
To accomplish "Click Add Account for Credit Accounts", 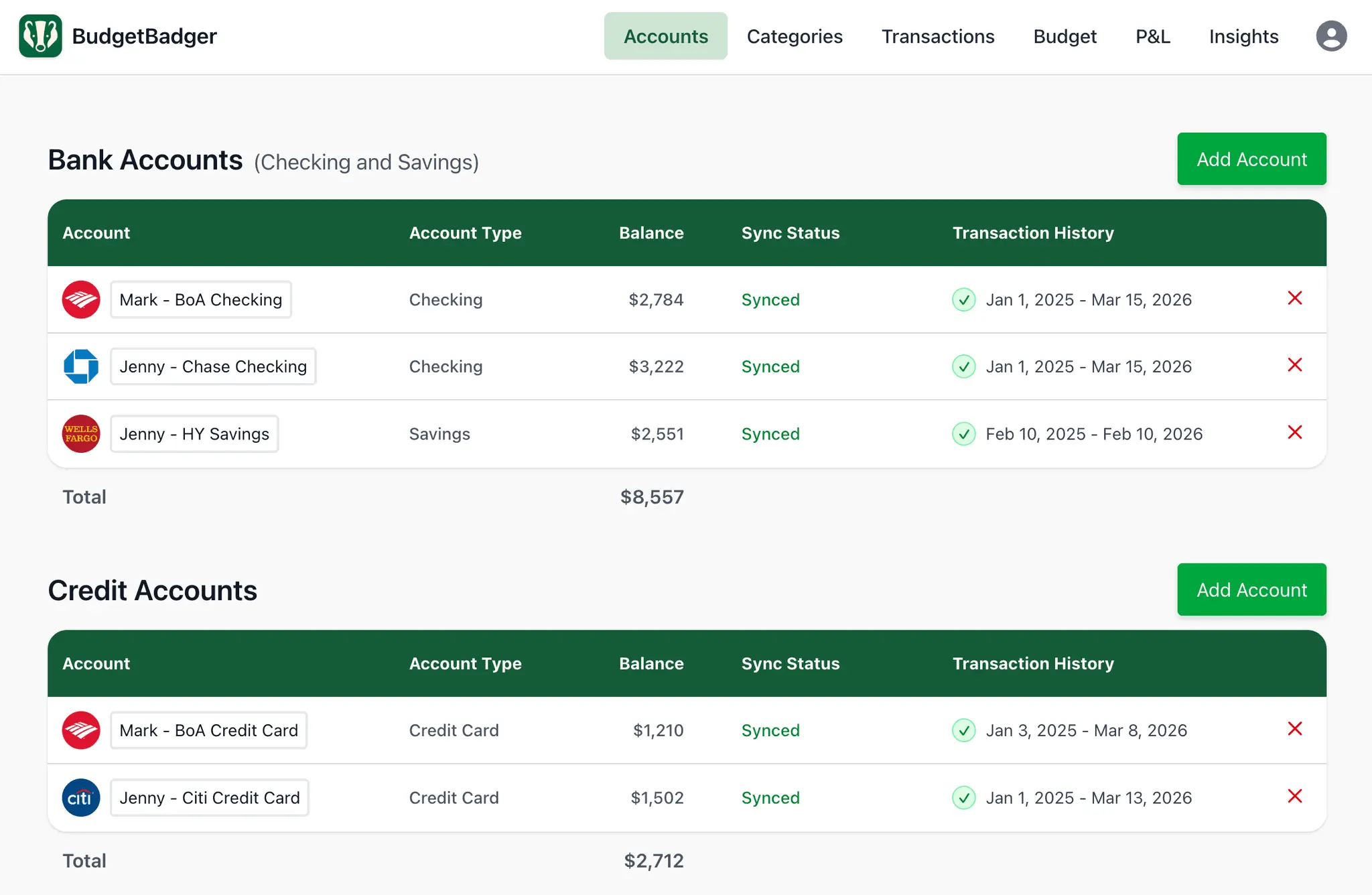I will pyautogui.click(x=1251, y=590).
